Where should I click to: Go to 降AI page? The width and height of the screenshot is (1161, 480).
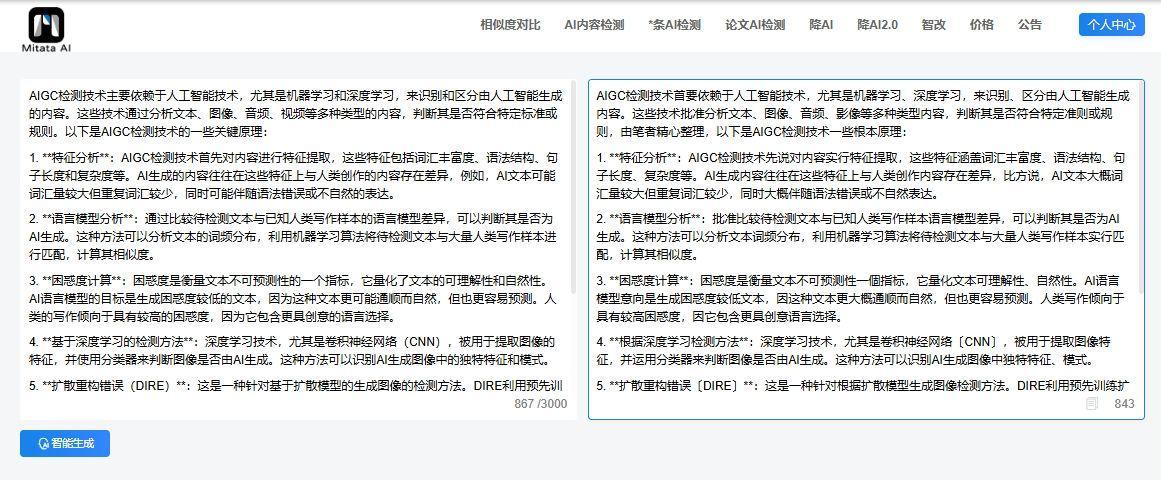(x=821, y=24)
